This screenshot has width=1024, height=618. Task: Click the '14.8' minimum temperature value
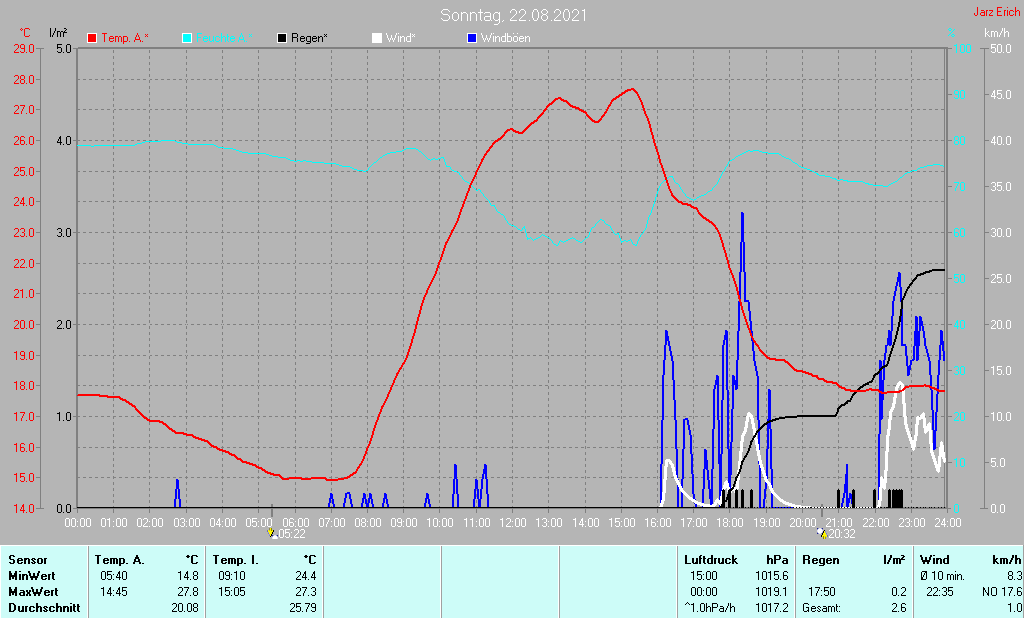click(x=187, y=576)
